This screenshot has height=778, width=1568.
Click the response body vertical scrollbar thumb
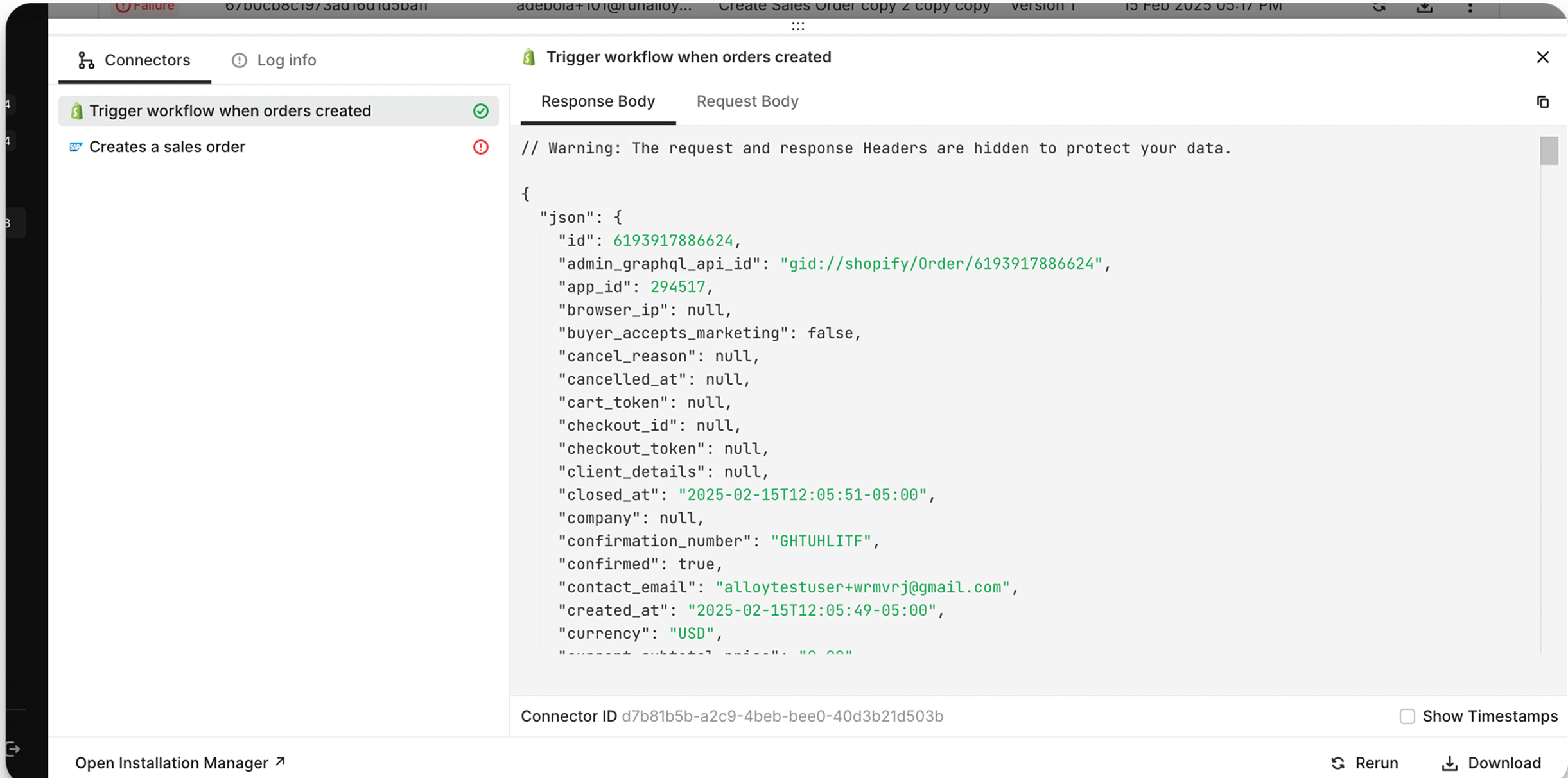tap(1549, 151)
